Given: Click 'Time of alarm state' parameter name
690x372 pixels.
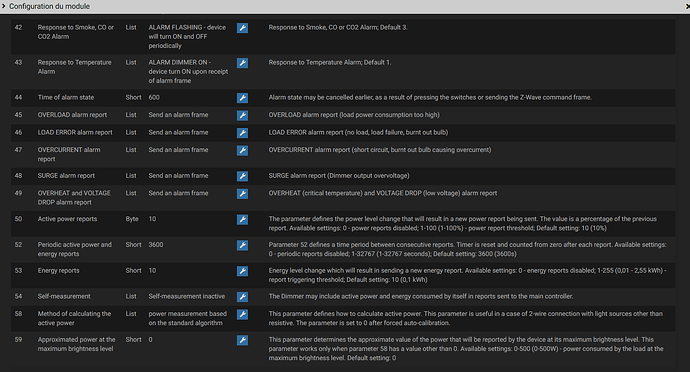Looking at the screenshot, I should click(66, 97).
